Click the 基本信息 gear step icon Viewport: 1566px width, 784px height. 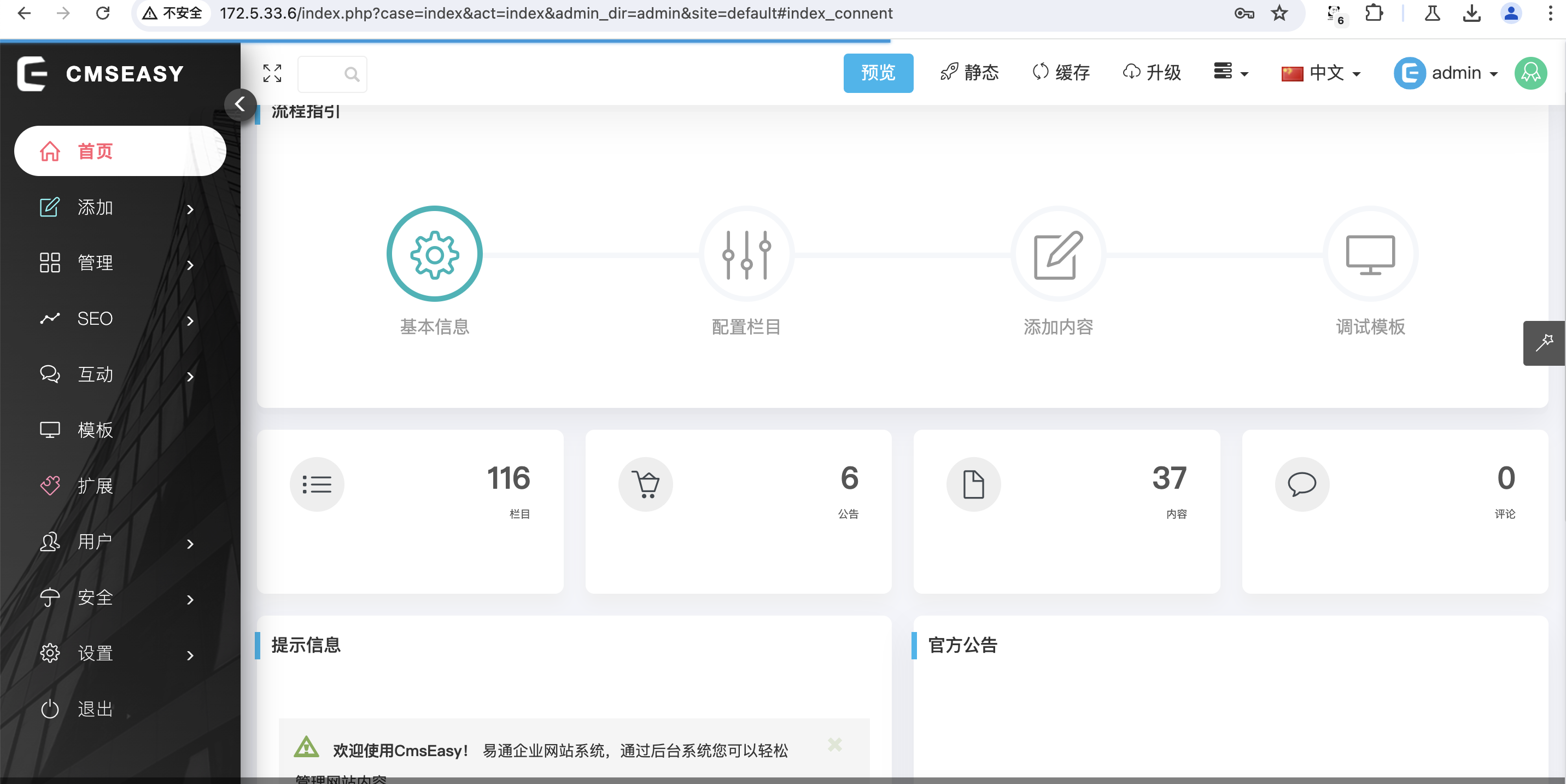tap(434, 254)
